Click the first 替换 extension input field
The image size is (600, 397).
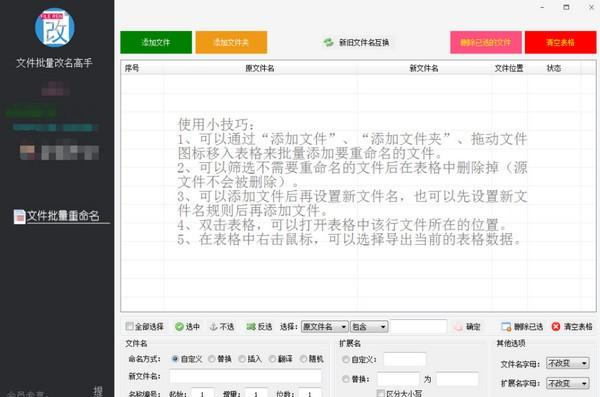click(x=398, y=379)
